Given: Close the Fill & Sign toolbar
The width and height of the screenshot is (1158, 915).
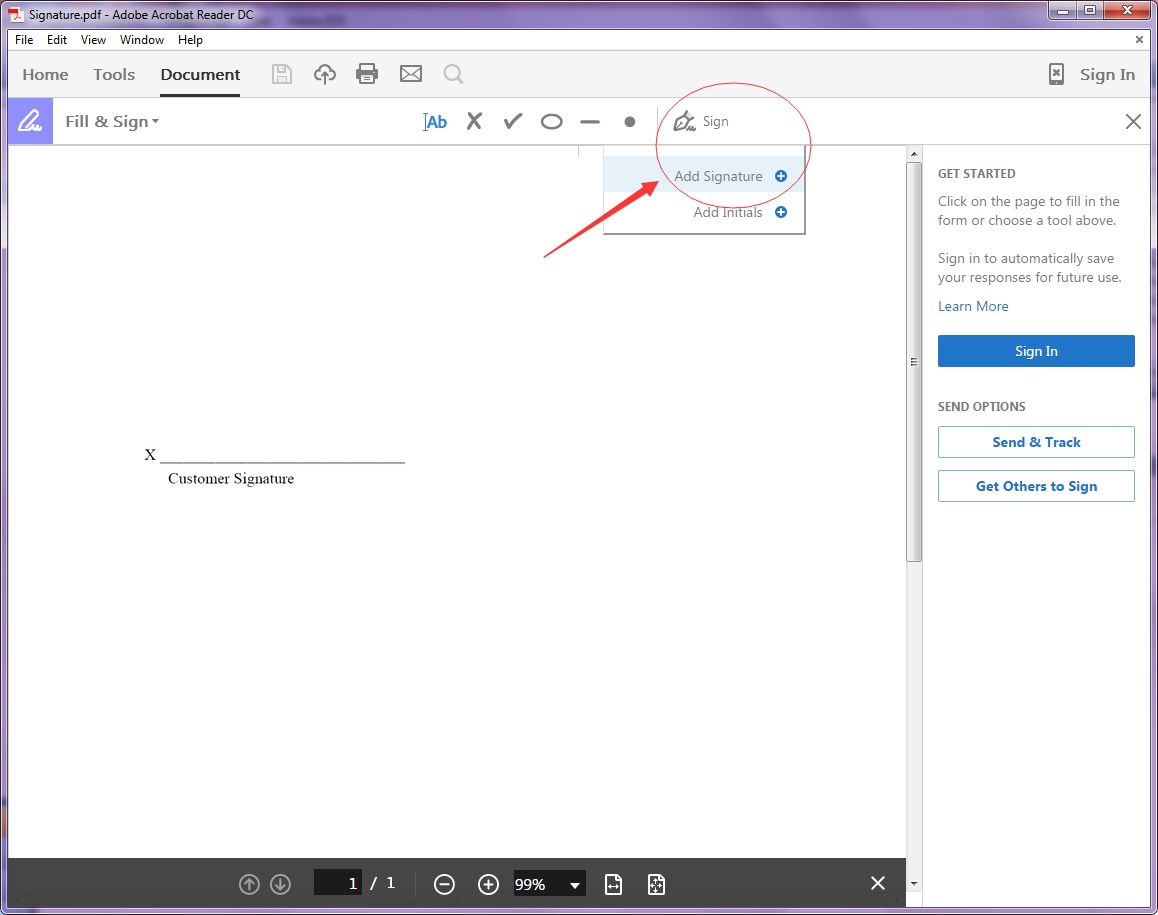Looking at the screenshot, I should coord(1133,121).
